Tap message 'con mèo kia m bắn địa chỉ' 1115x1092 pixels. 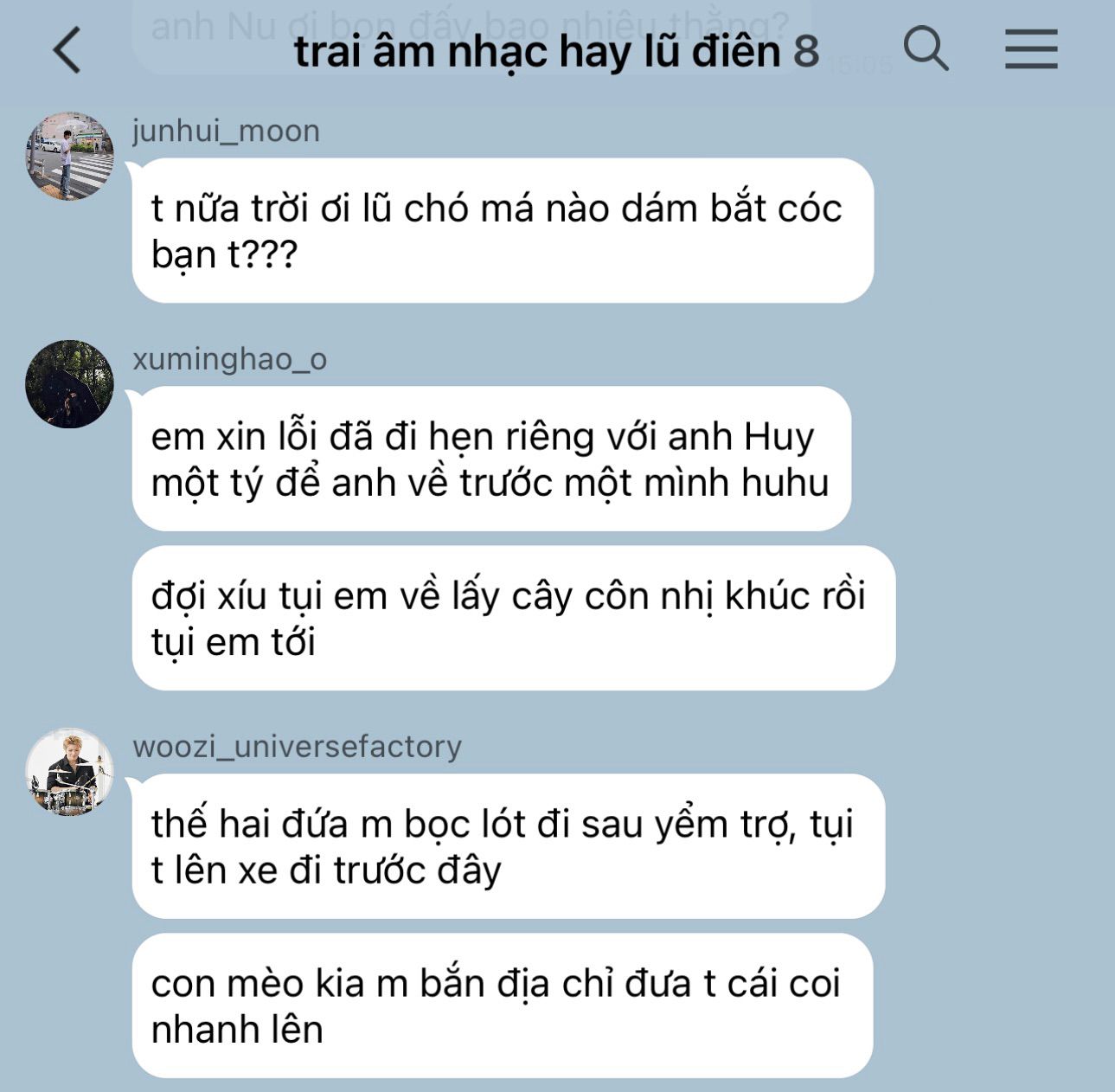pos(503,1005)
